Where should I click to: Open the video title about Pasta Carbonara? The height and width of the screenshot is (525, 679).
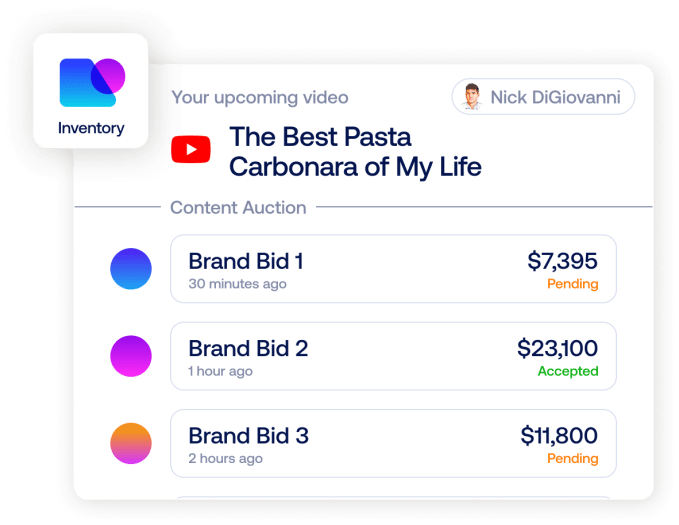point(355,151)
